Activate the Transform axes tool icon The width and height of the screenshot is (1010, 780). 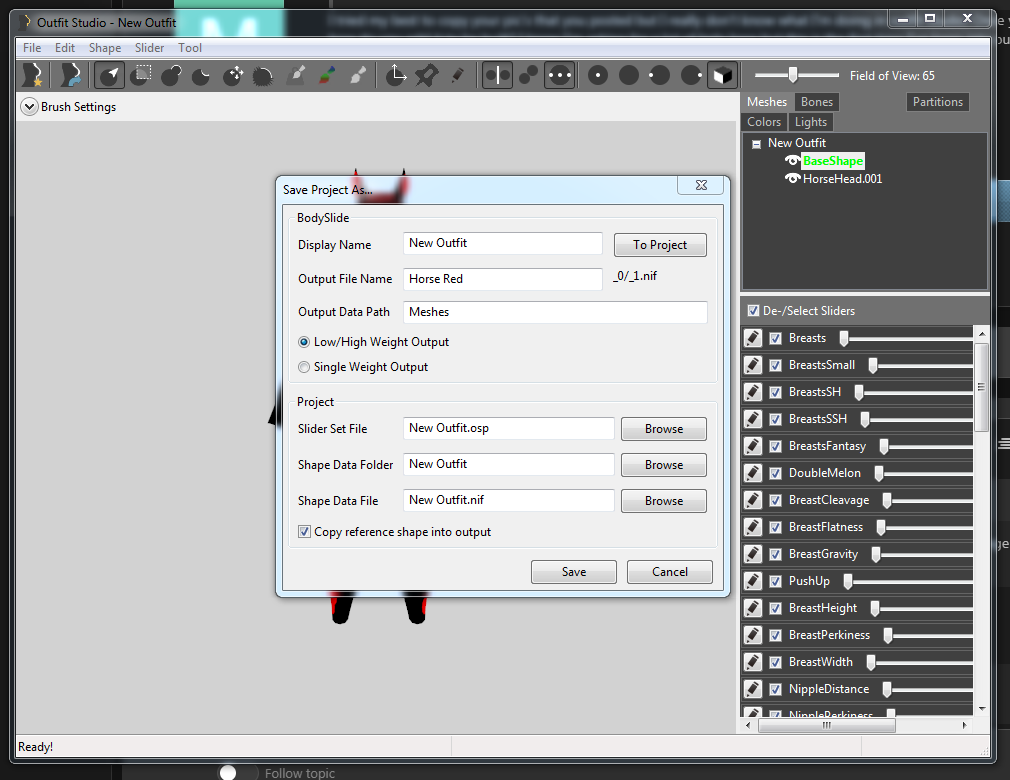click(395, 75)
